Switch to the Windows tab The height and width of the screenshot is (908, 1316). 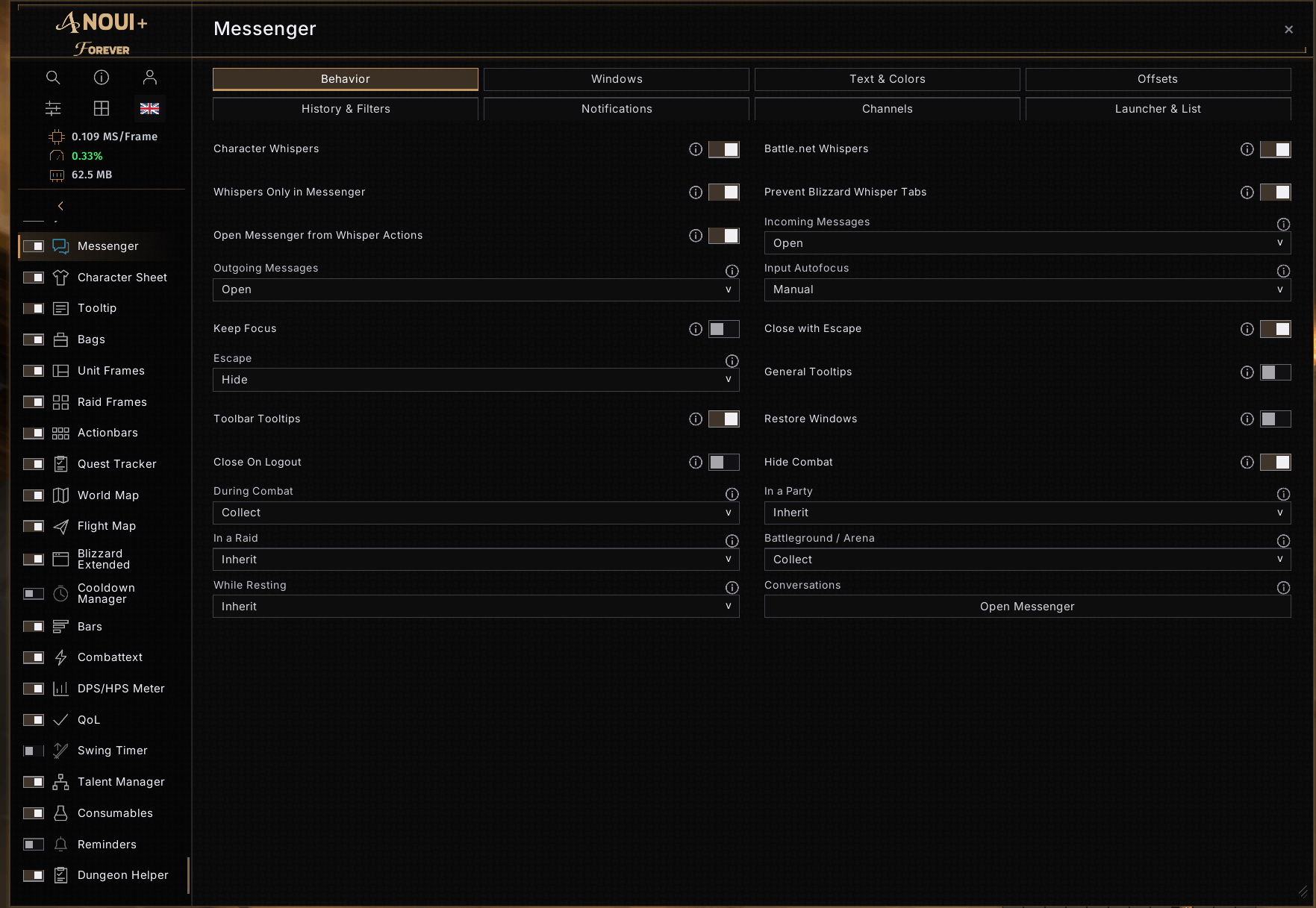pyautogui.click(x=617, y=79)
